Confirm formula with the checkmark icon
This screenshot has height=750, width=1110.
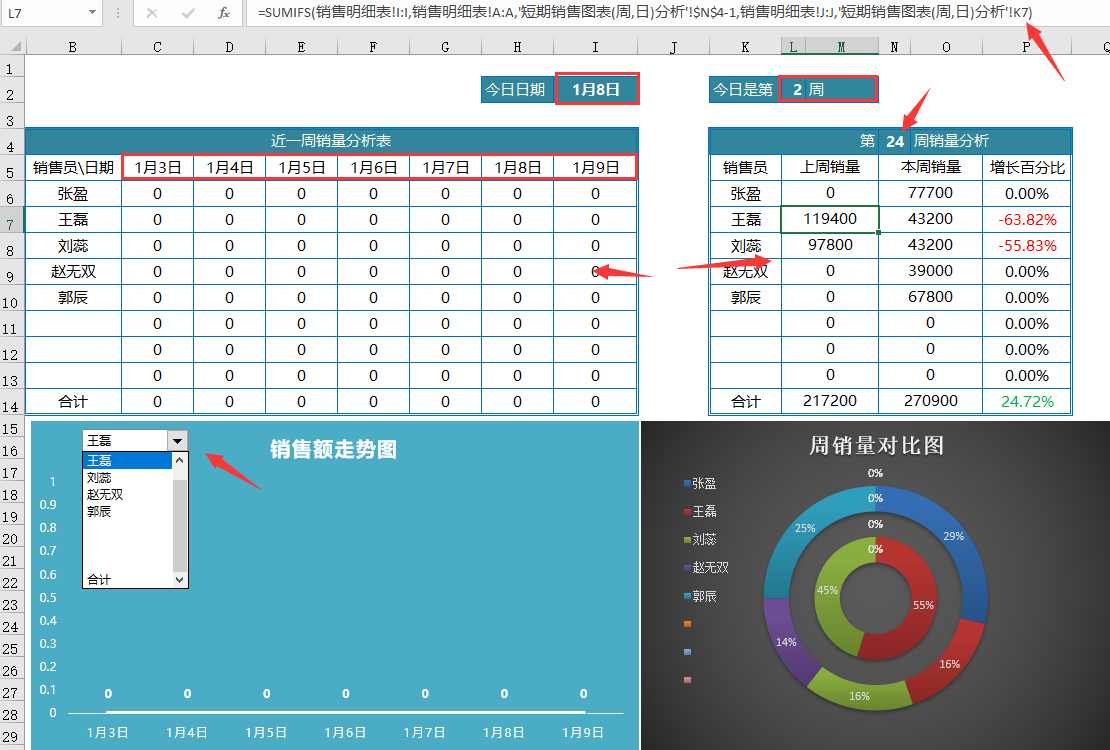coord(188,13)
